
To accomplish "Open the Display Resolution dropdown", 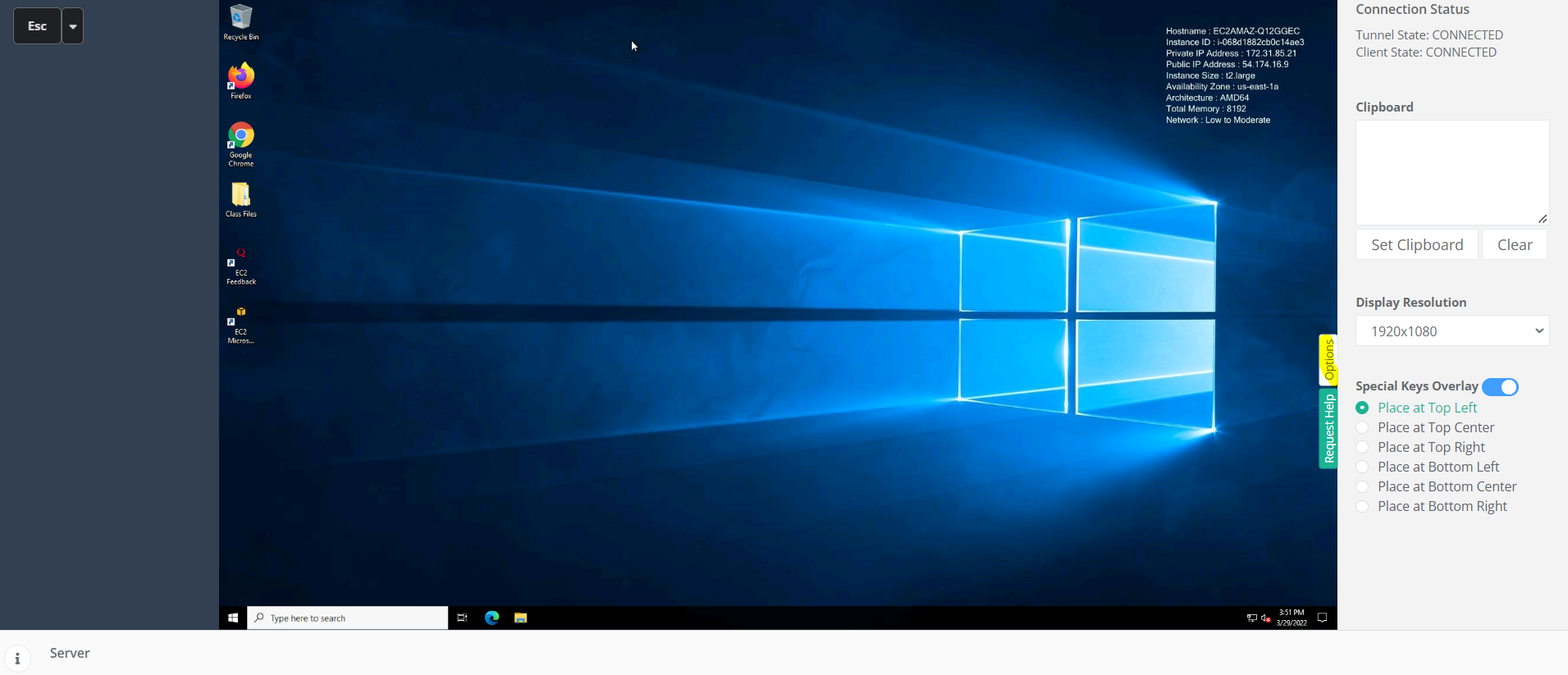I will point(1452,331).
